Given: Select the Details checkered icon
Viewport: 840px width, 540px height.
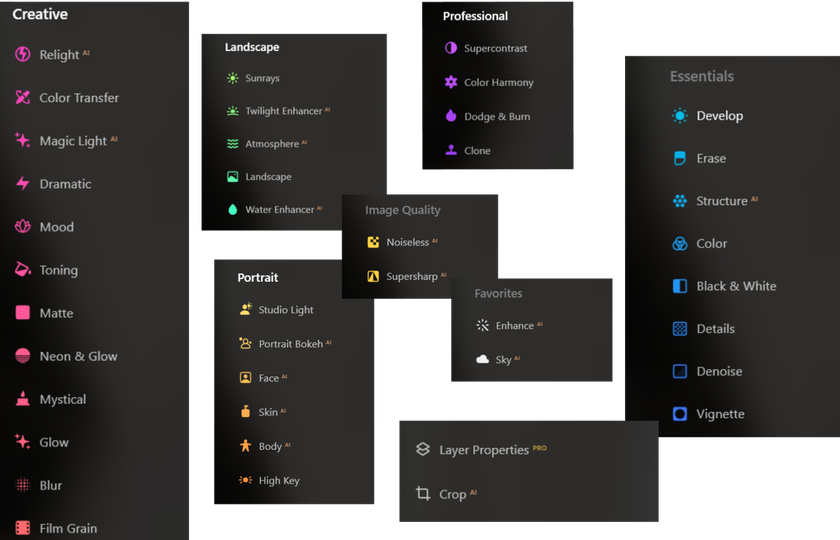Looking at the screenshot, I should coord(680,328).
